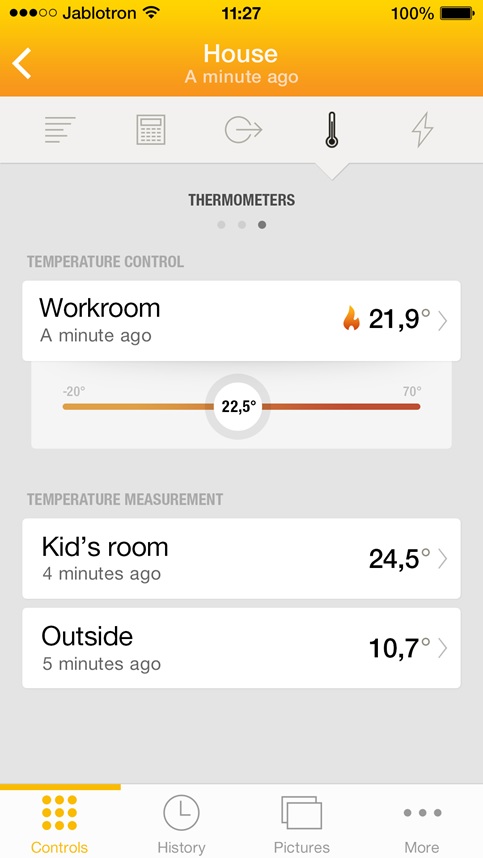
Task: Tap the Workroom heating flame icon
Action: point(351,318)
